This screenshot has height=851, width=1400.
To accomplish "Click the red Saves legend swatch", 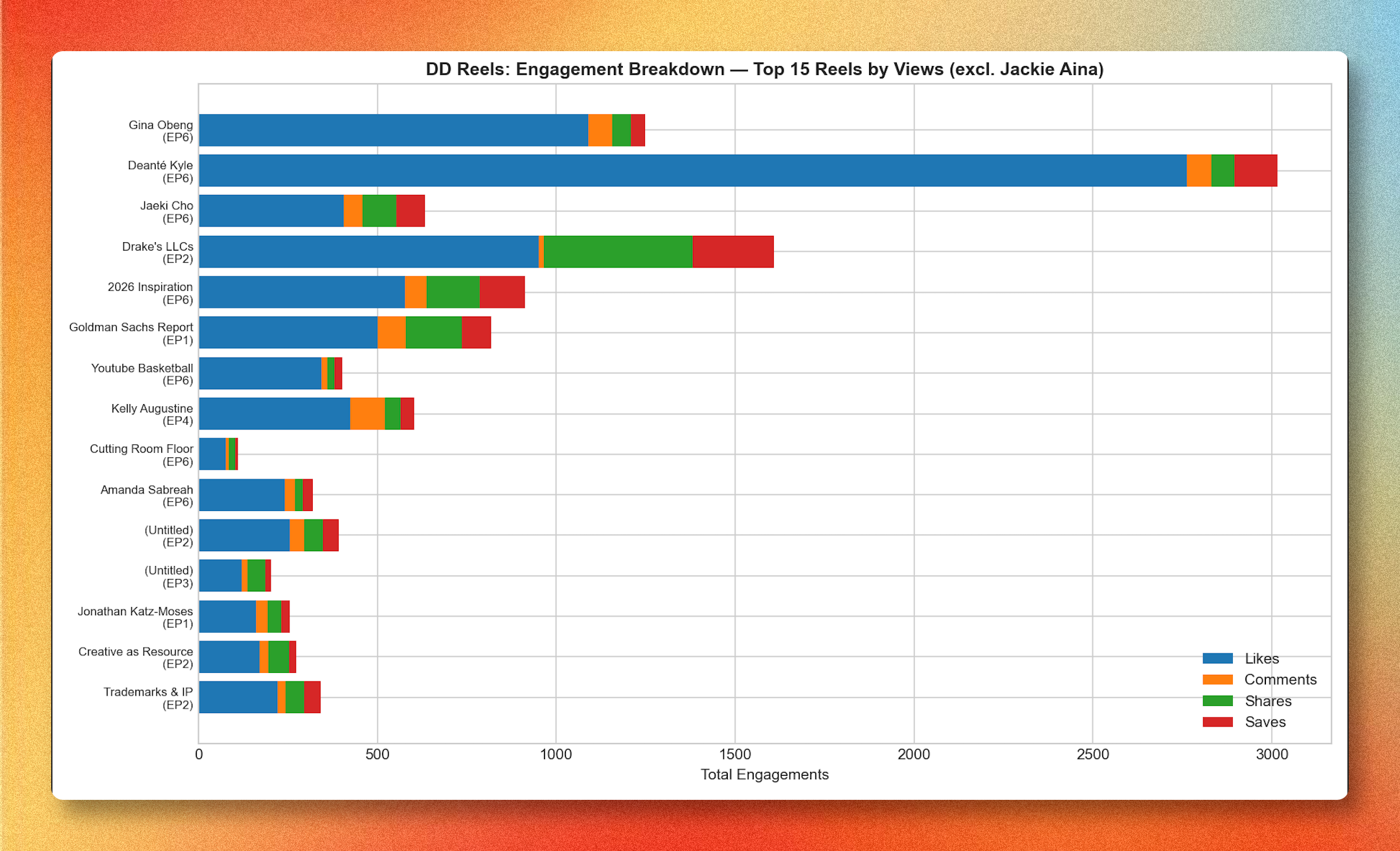I will 1217,722.
